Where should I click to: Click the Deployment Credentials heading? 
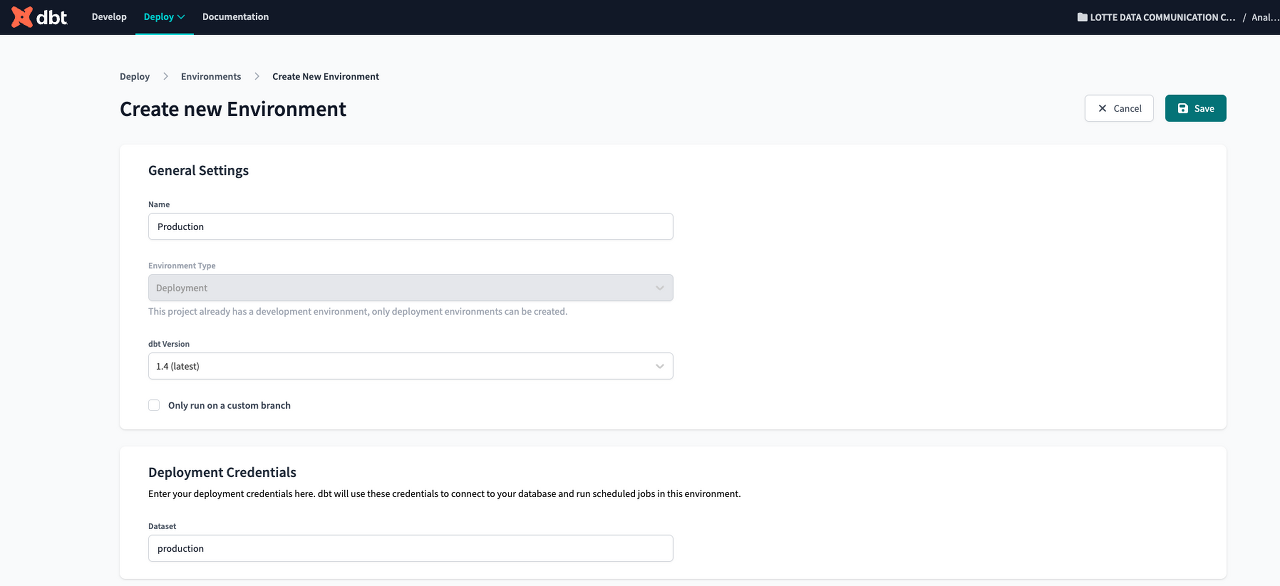222,472
